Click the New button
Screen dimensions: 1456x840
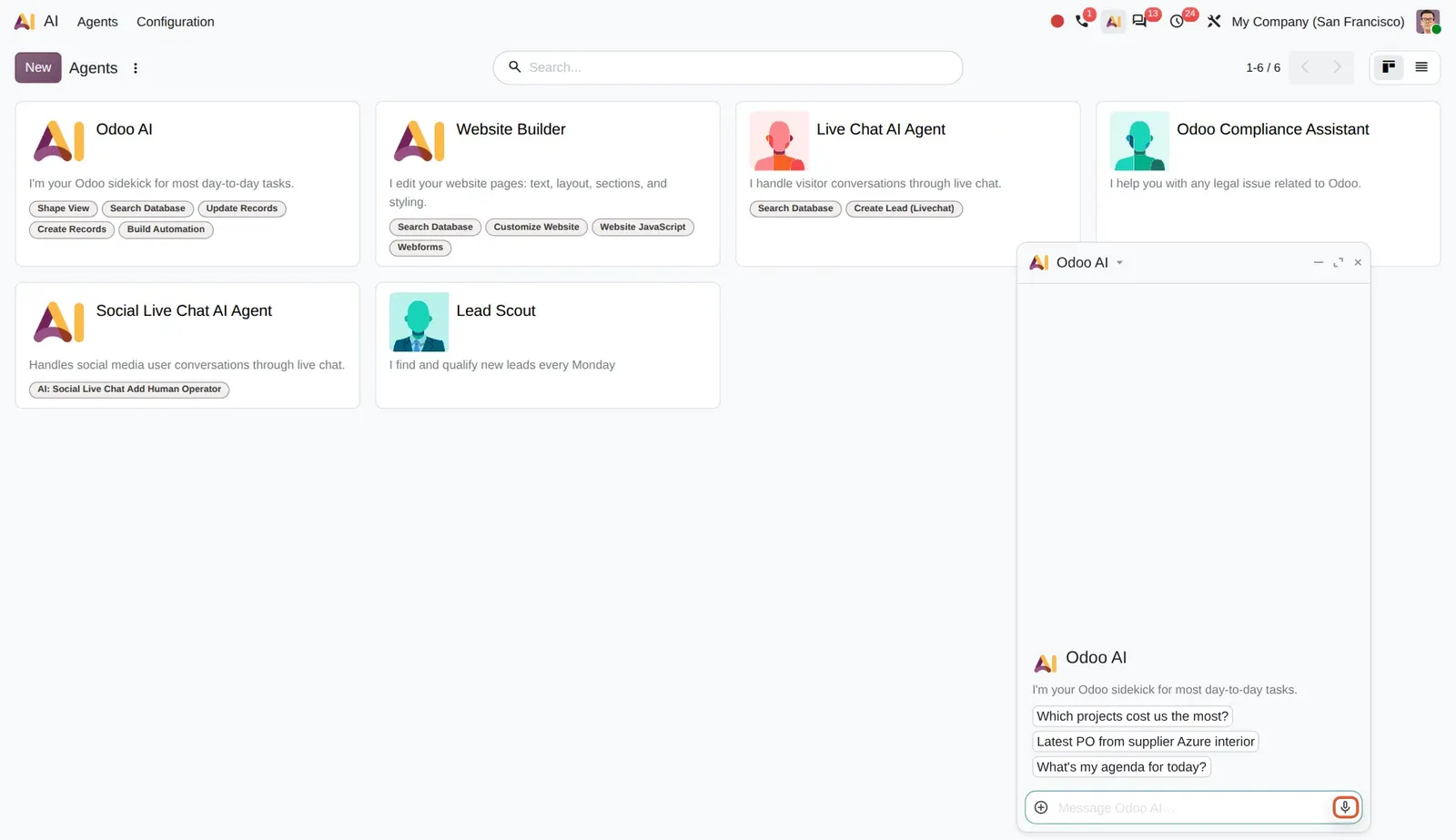[38, 67]
